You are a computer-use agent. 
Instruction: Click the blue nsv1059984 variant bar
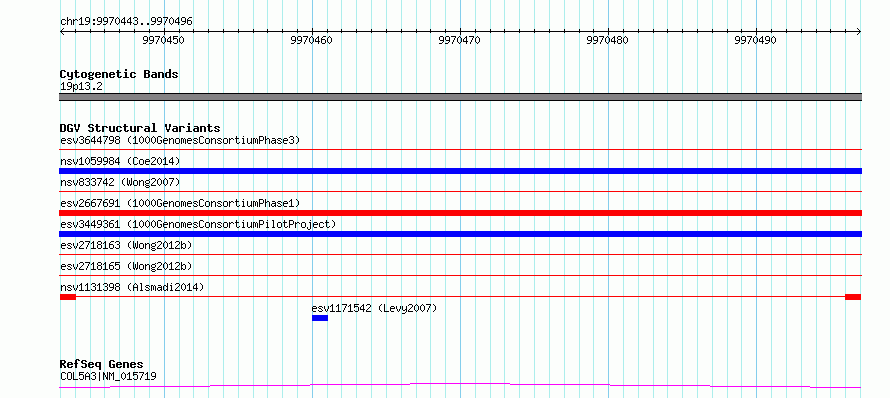pyautogui.click(x=460, y=171)
